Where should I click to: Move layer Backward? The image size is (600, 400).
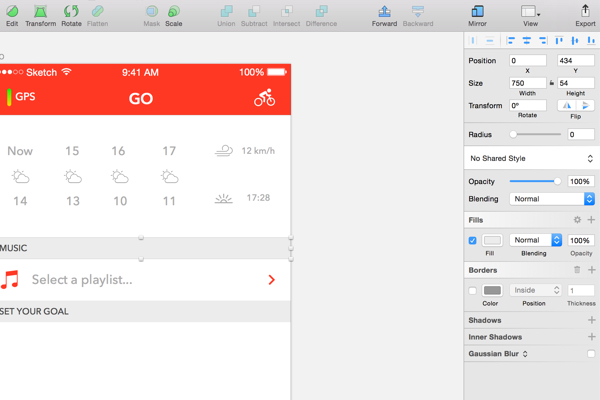418,16
